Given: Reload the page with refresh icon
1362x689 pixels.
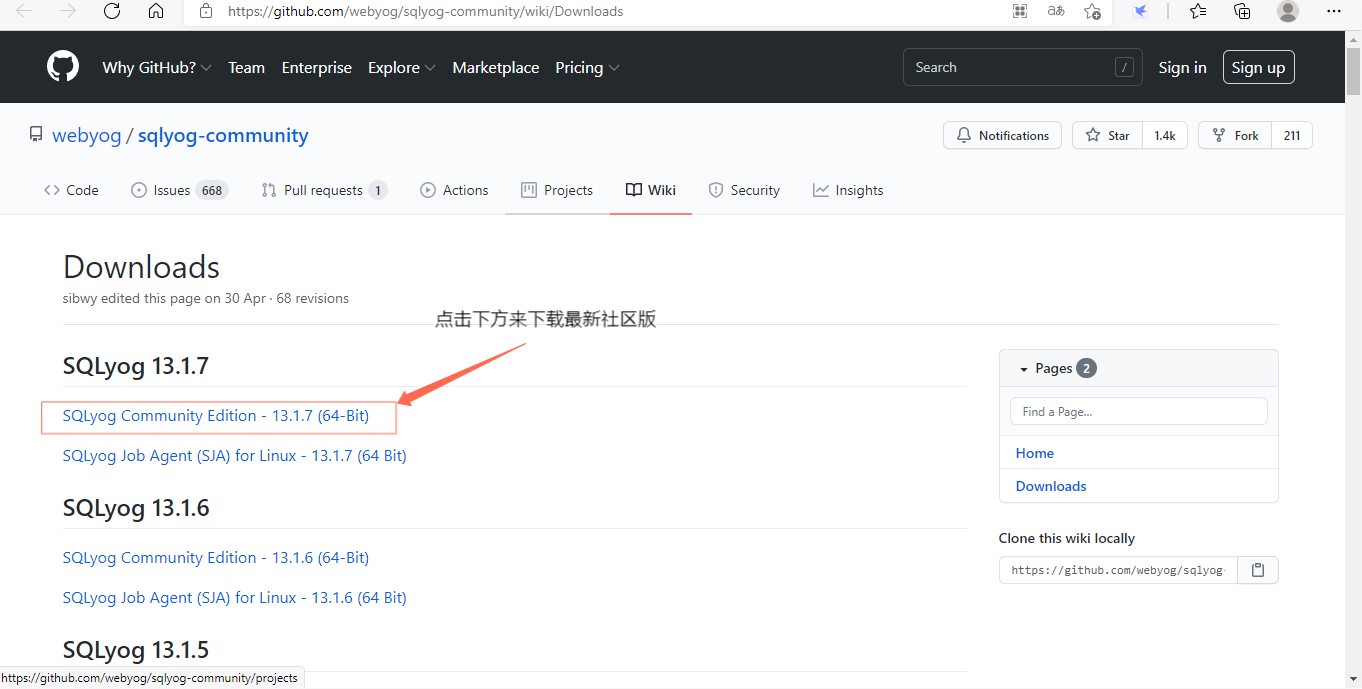Looking at the screenshot, I should [112, 11].
